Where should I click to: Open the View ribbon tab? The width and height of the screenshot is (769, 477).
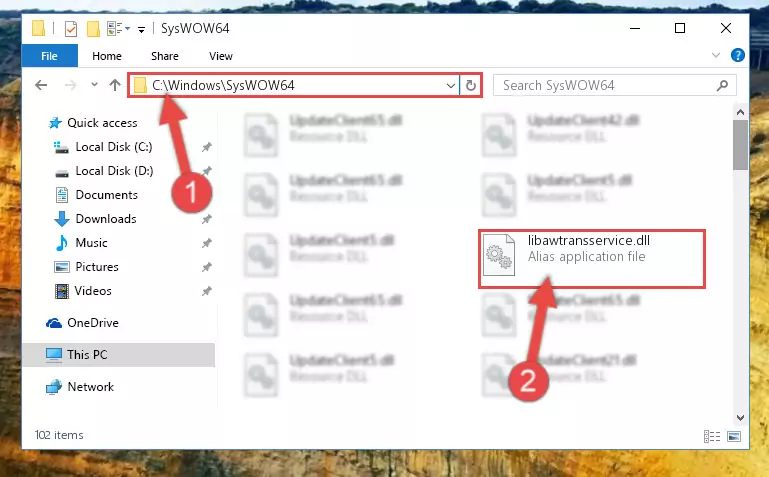click(x=221, y=56)
